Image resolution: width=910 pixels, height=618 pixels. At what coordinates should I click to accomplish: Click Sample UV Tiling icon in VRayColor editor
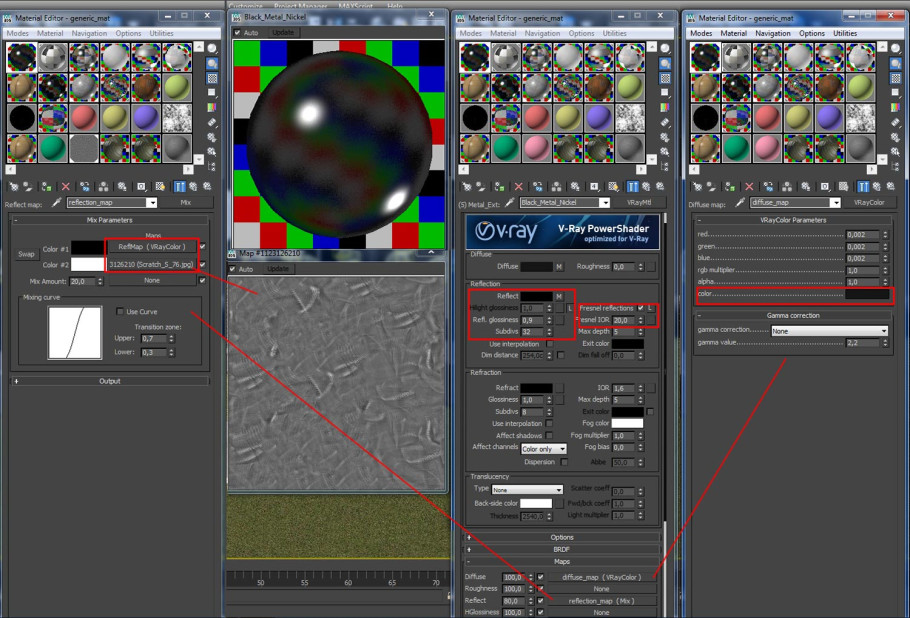tap(895, 93)
